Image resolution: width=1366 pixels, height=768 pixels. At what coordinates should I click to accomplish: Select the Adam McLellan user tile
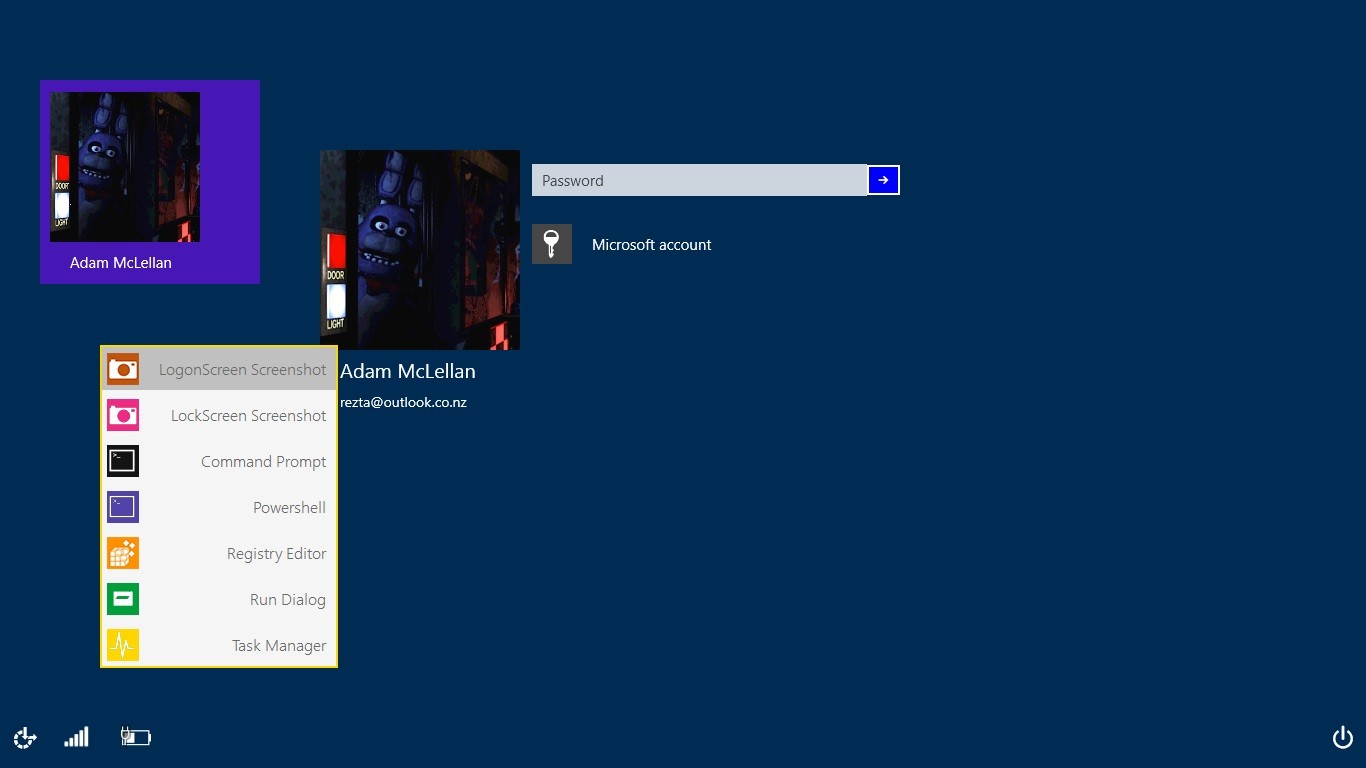(150, 182)
